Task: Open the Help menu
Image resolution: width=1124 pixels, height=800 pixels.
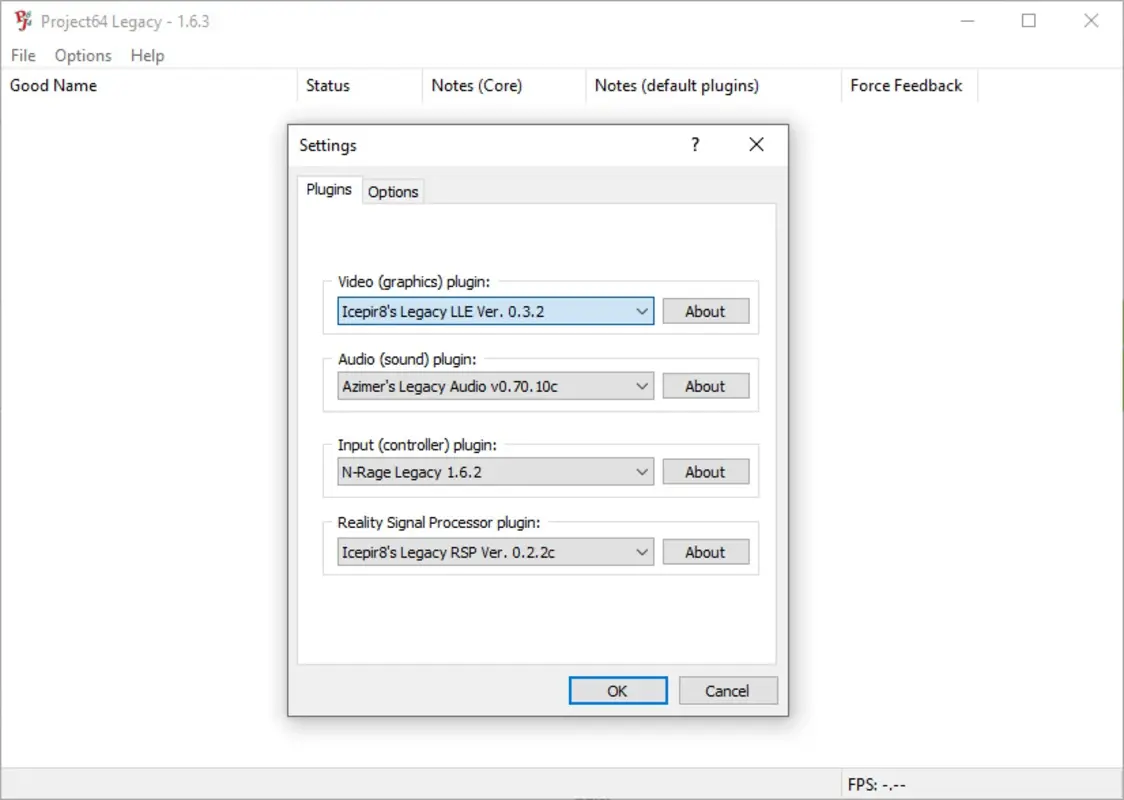Action: click(147, 56)
